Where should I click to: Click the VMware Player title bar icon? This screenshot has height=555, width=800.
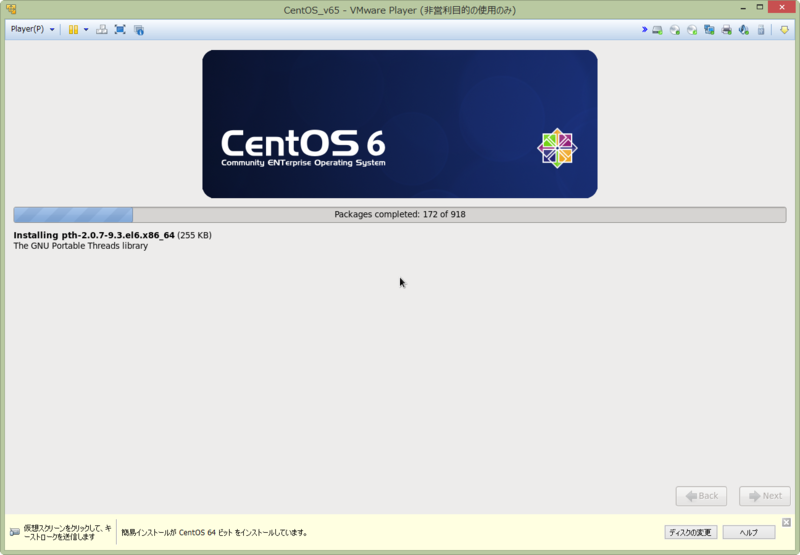(11, 9)
